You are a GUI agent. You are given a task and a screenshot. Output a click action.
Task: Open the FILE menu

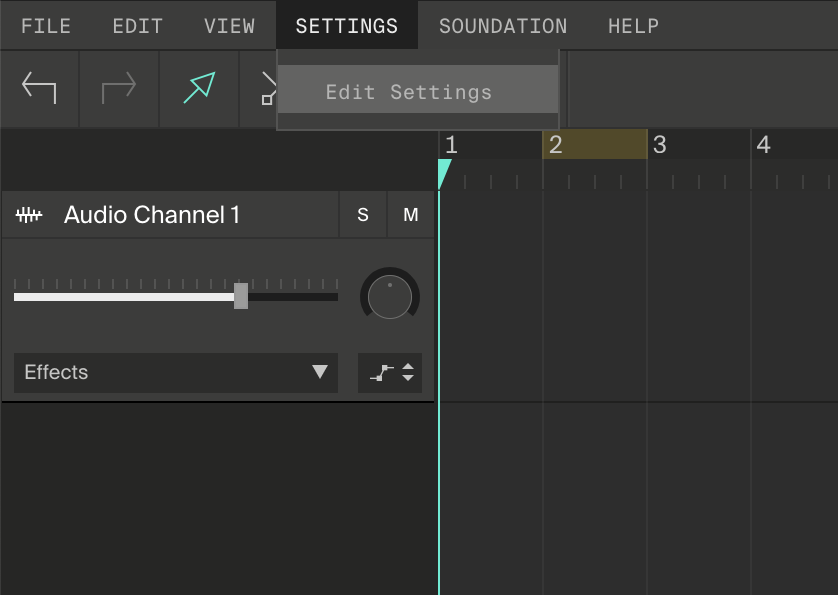tap(45, 25)
